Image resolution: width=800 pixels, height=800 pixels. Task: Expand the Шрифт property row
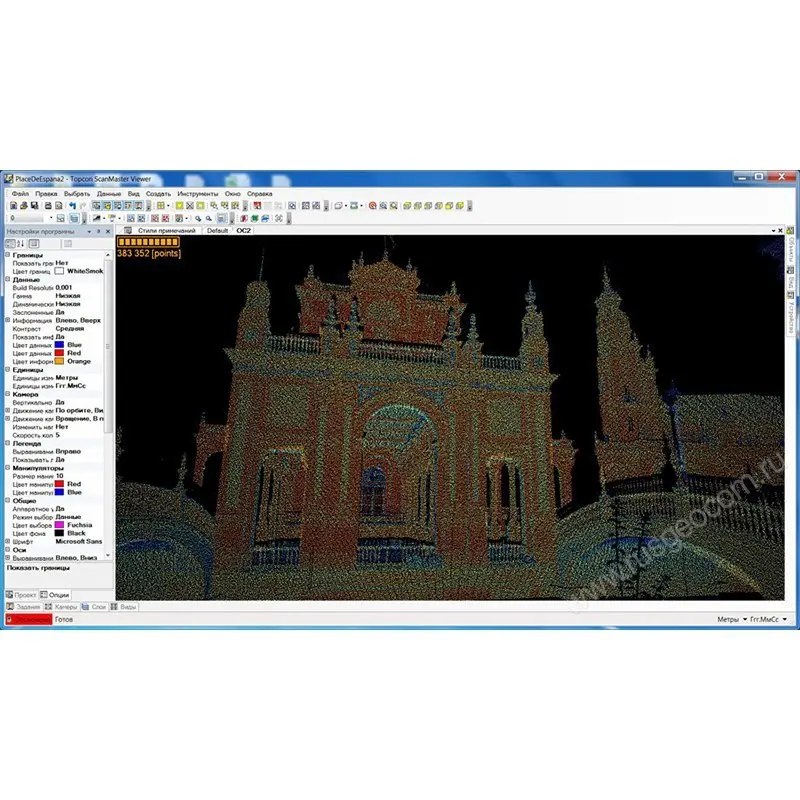coord(8,541)
